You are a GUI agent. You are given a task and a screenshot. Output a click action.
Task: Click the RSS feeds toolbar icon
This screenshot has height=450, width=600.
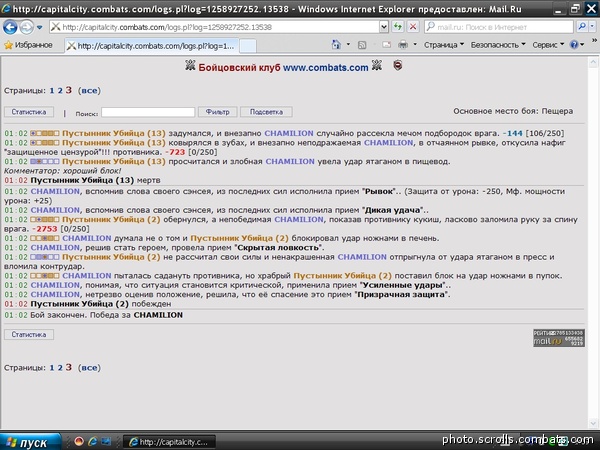[x=362, y=45]
